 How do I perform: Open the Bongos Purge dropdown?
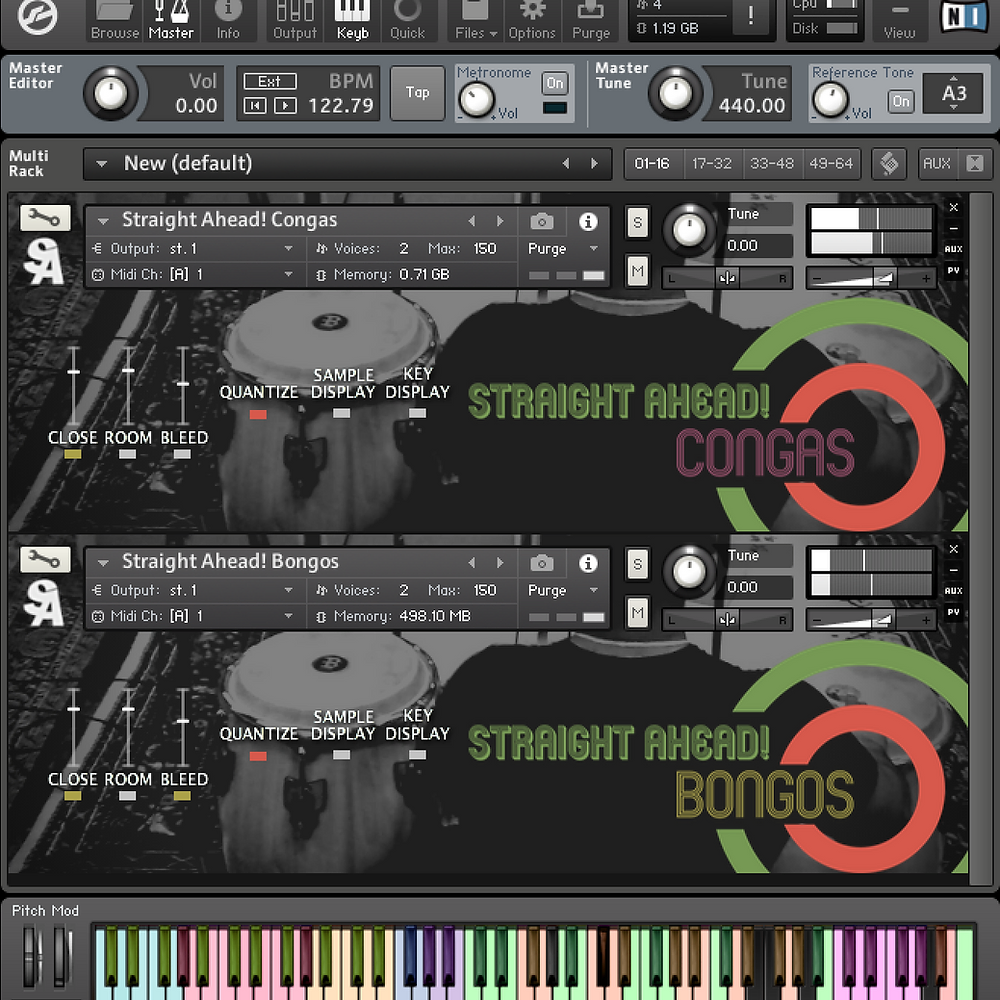point(563,591)
